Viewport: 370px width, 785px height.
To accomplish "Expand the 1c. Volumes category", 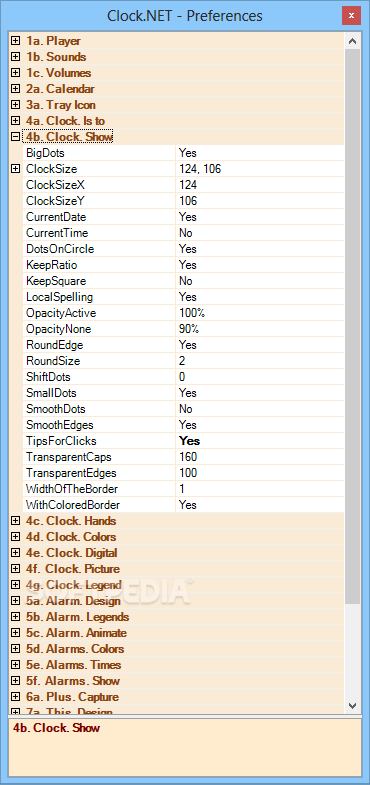I will (x=16, y=73).
